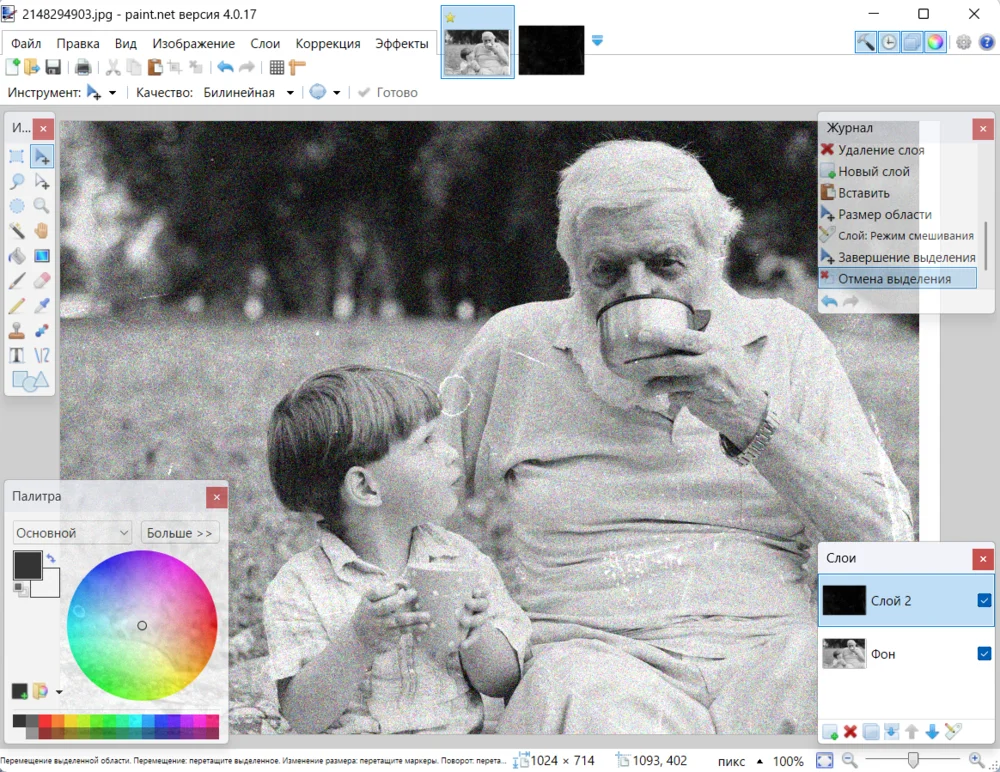Open the Качество Билинейная dropdown

point(290,93)
